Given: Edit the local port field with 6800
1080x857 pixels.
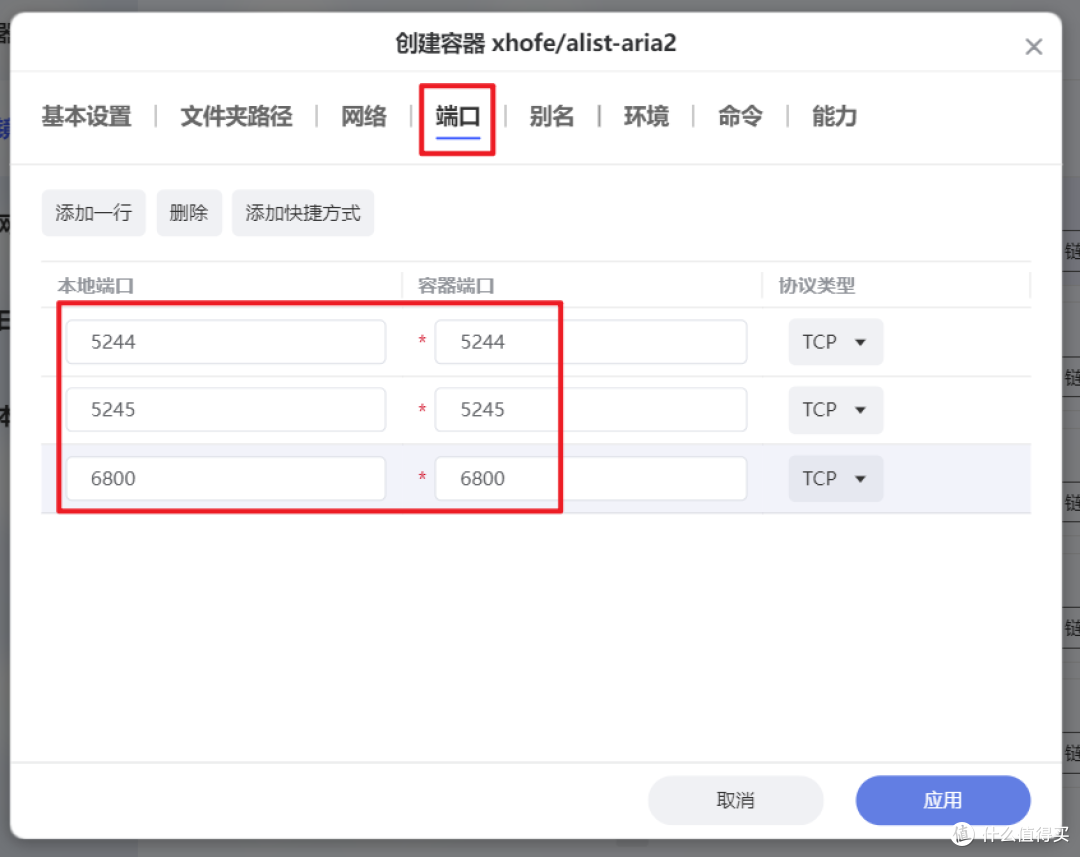Looking at the screenshot, I should [x=226, y=478].
